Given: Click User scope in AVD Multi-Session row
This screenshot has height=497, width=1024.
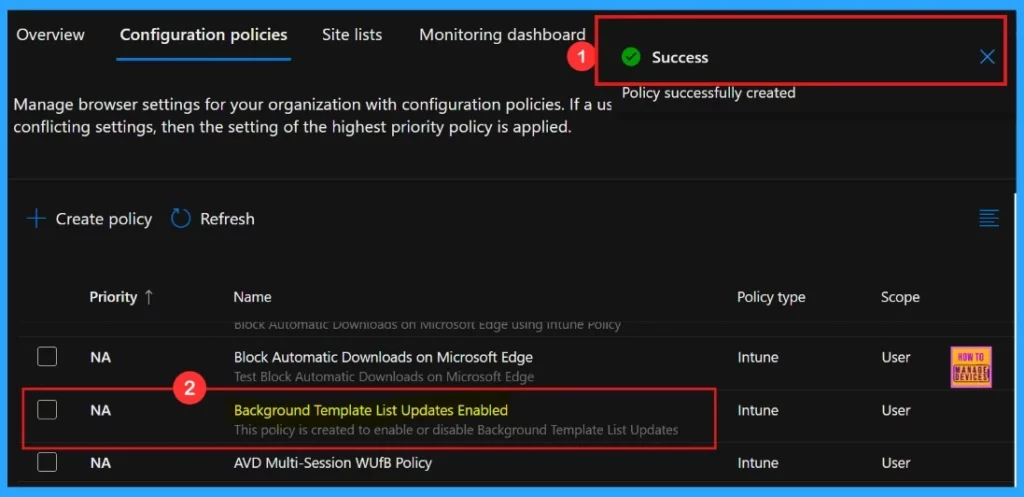Looking at the screenshot, I should [895, 463].
